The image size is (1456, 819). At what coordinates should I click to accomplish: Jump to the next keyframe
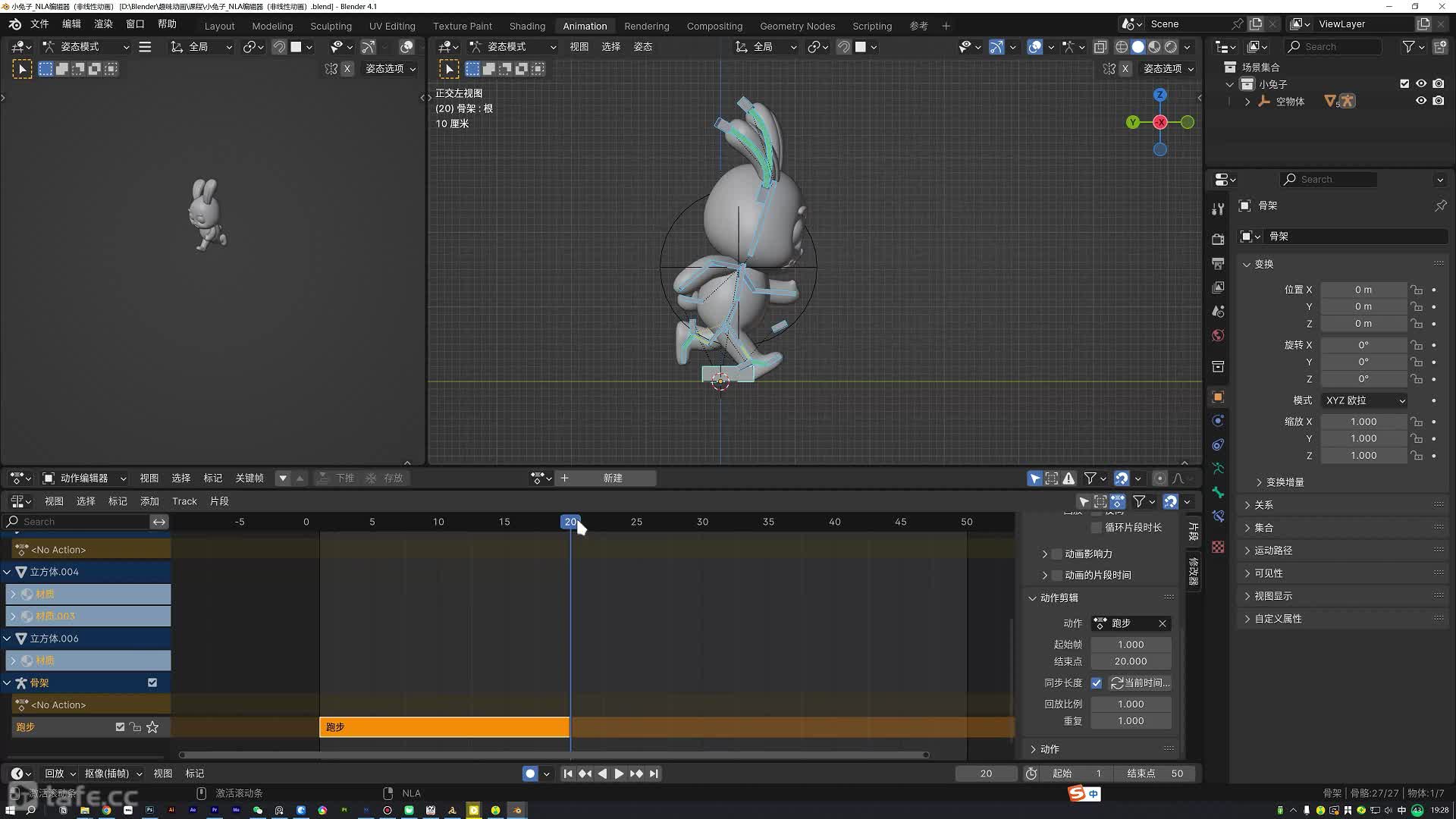[636, 773]
